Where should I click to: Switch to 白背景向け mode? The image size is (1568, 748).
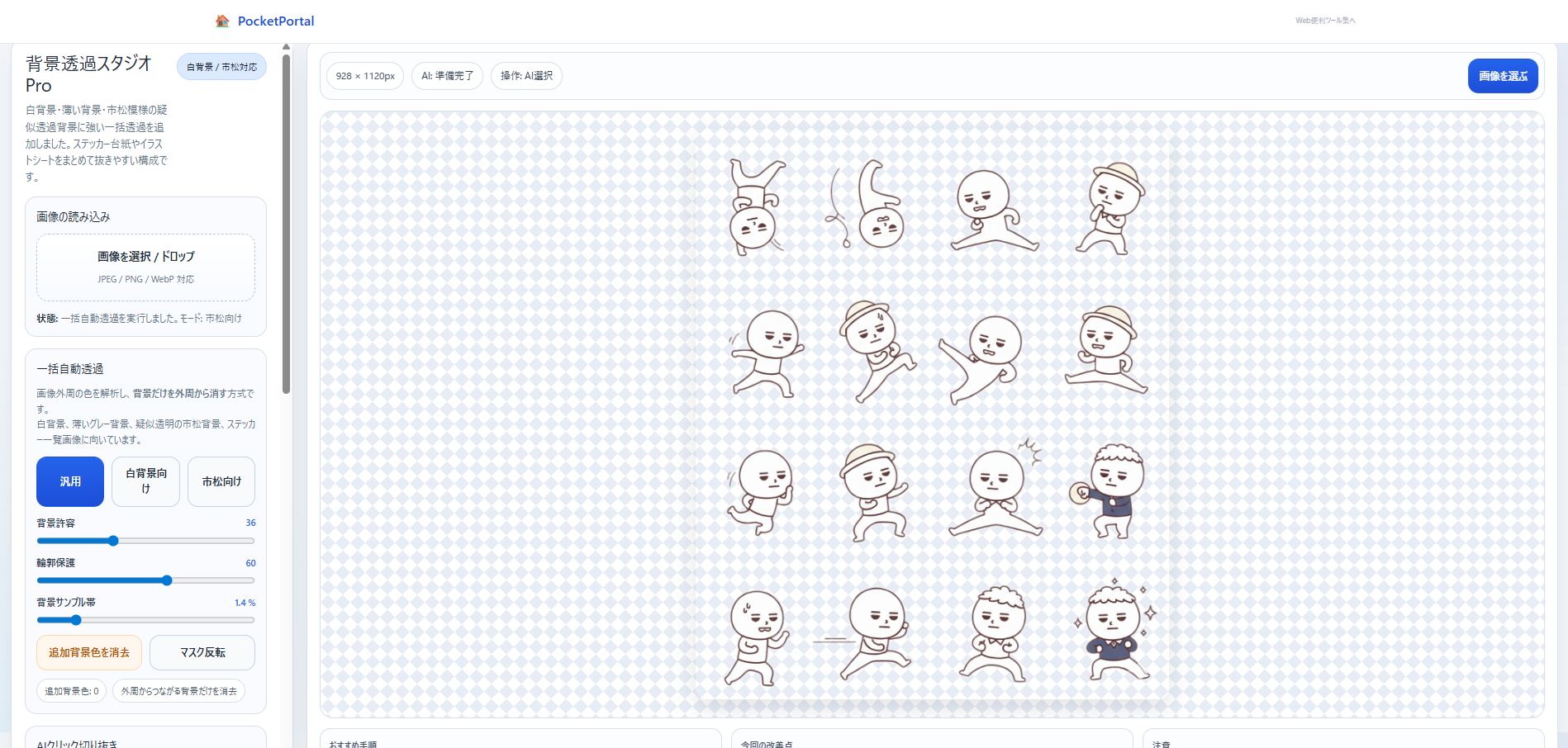tap(146, 481)
